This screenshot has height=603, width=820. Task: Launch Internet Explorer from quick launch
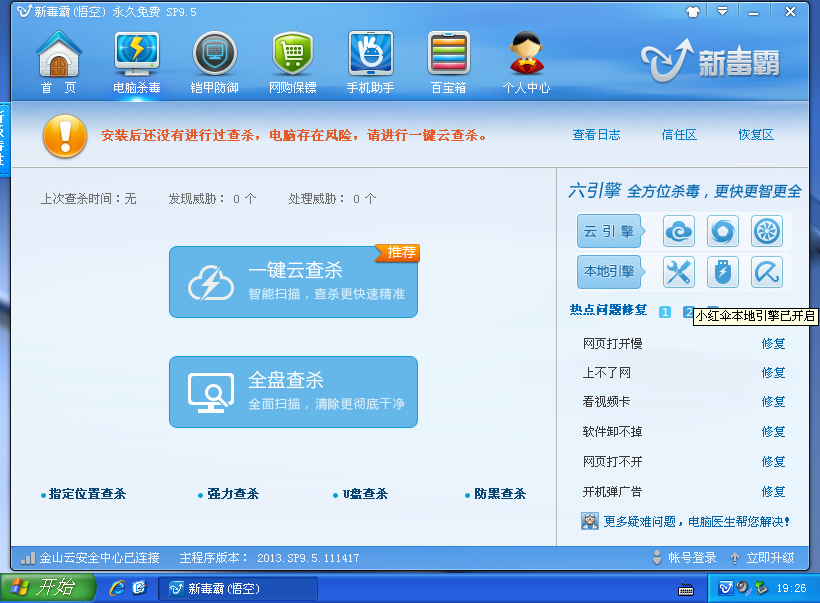117,588
